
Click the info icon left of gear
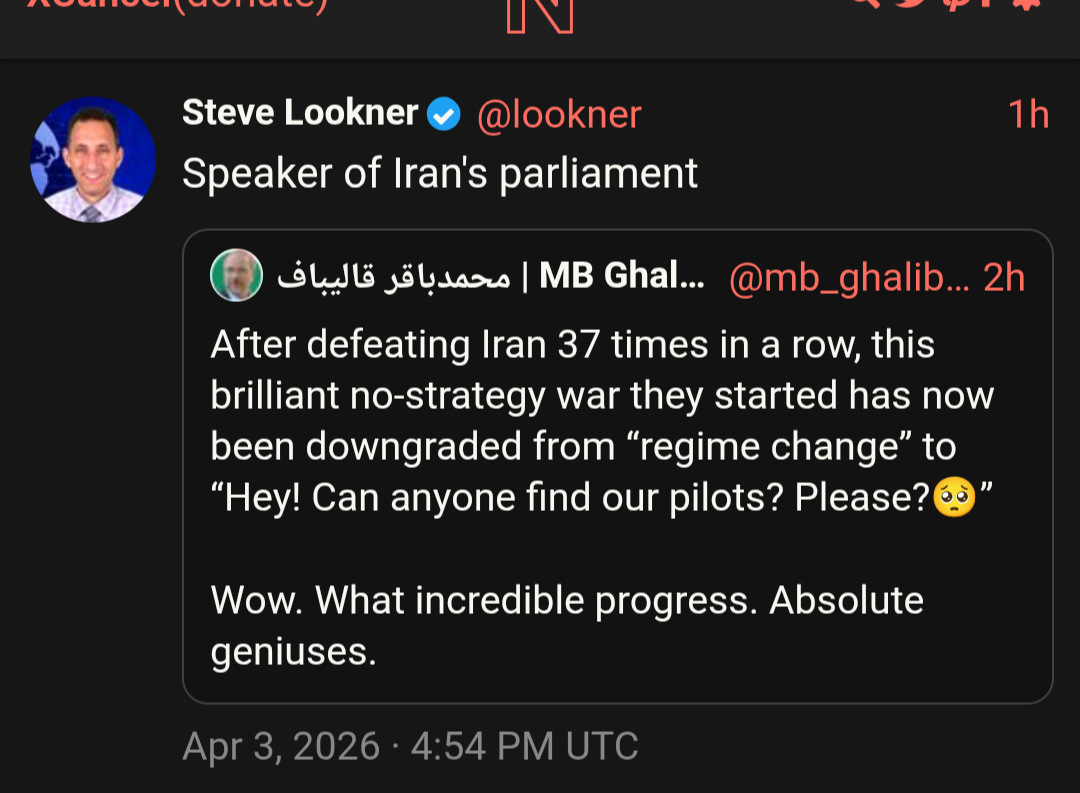(990, 4)
